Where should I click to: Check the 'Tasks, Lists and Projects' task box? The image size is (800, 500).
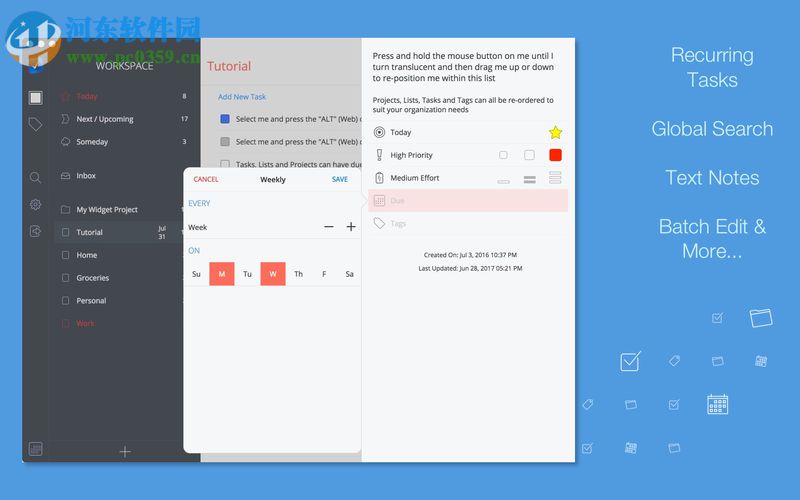(225, 164)
